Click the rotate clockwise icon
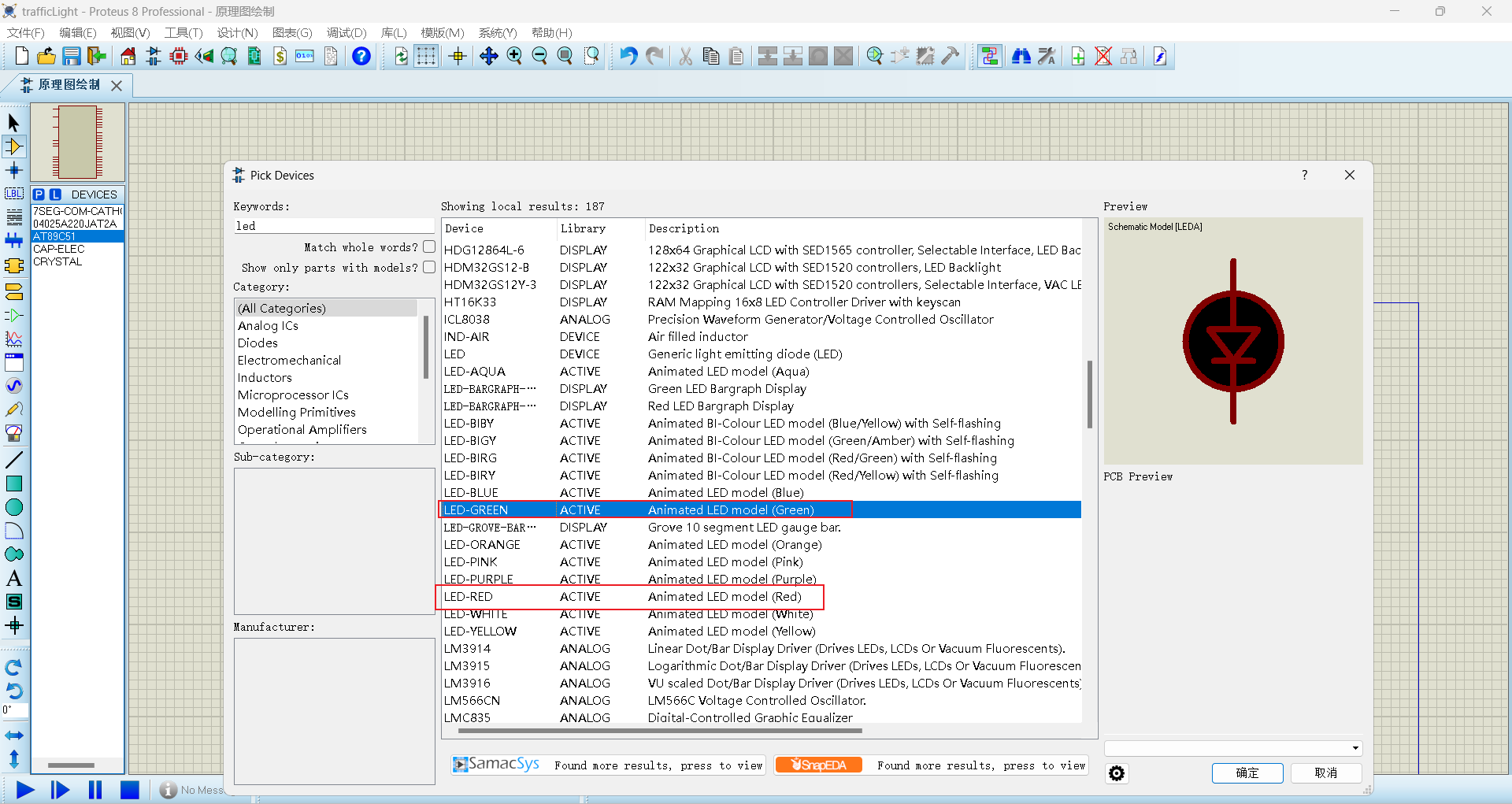Image resolution: width=1512 pixels, height=804 pixels. pos(13,668)
